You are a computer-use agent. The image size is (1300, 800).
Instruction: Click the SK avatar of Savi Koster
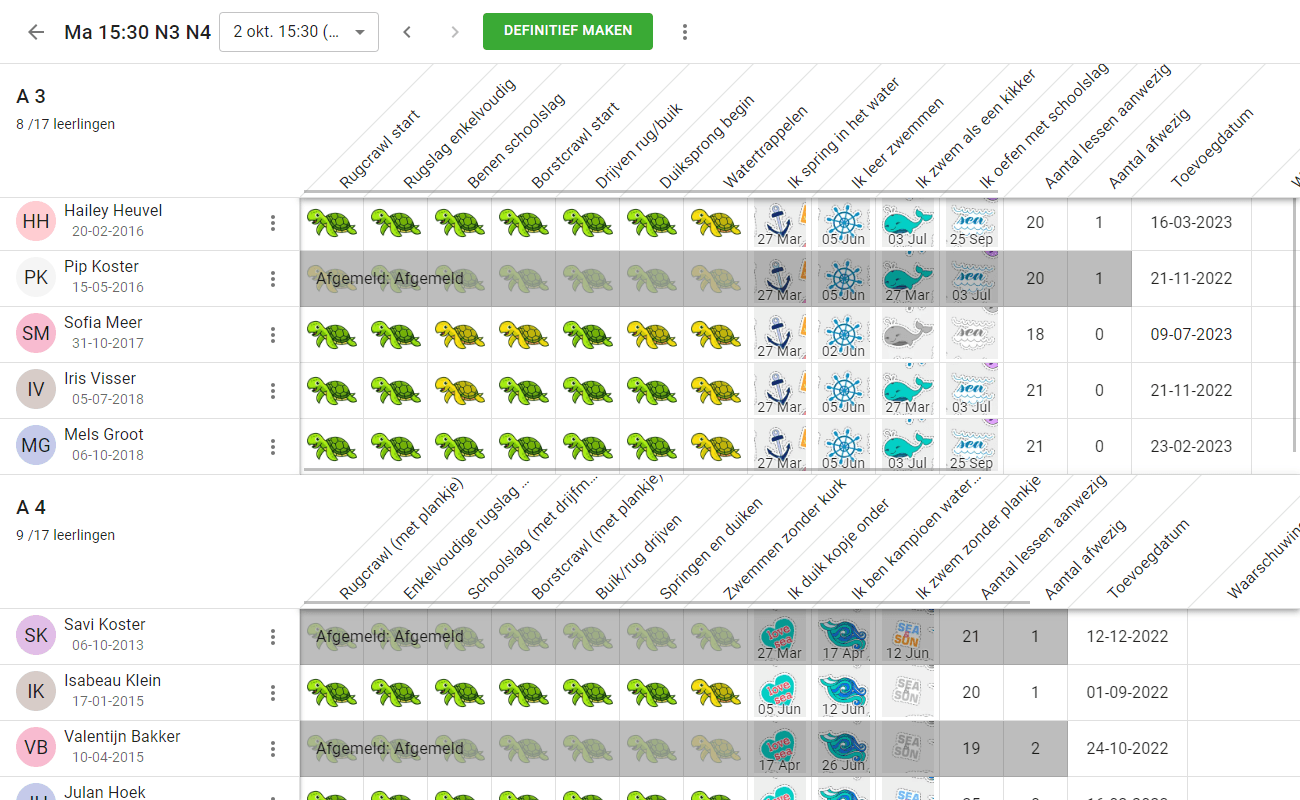(36, 636)
